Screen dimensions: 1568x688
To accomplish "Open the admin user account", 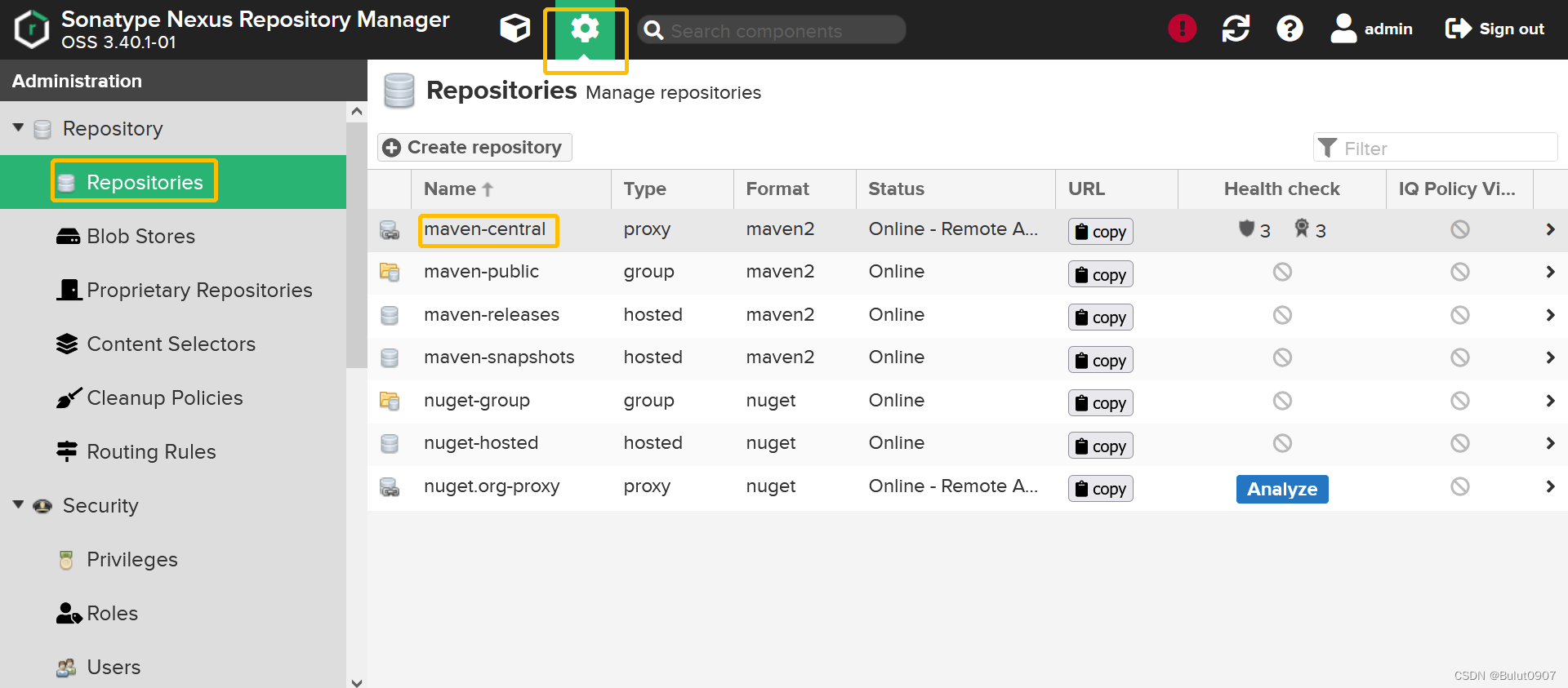I will (1371, 29).
